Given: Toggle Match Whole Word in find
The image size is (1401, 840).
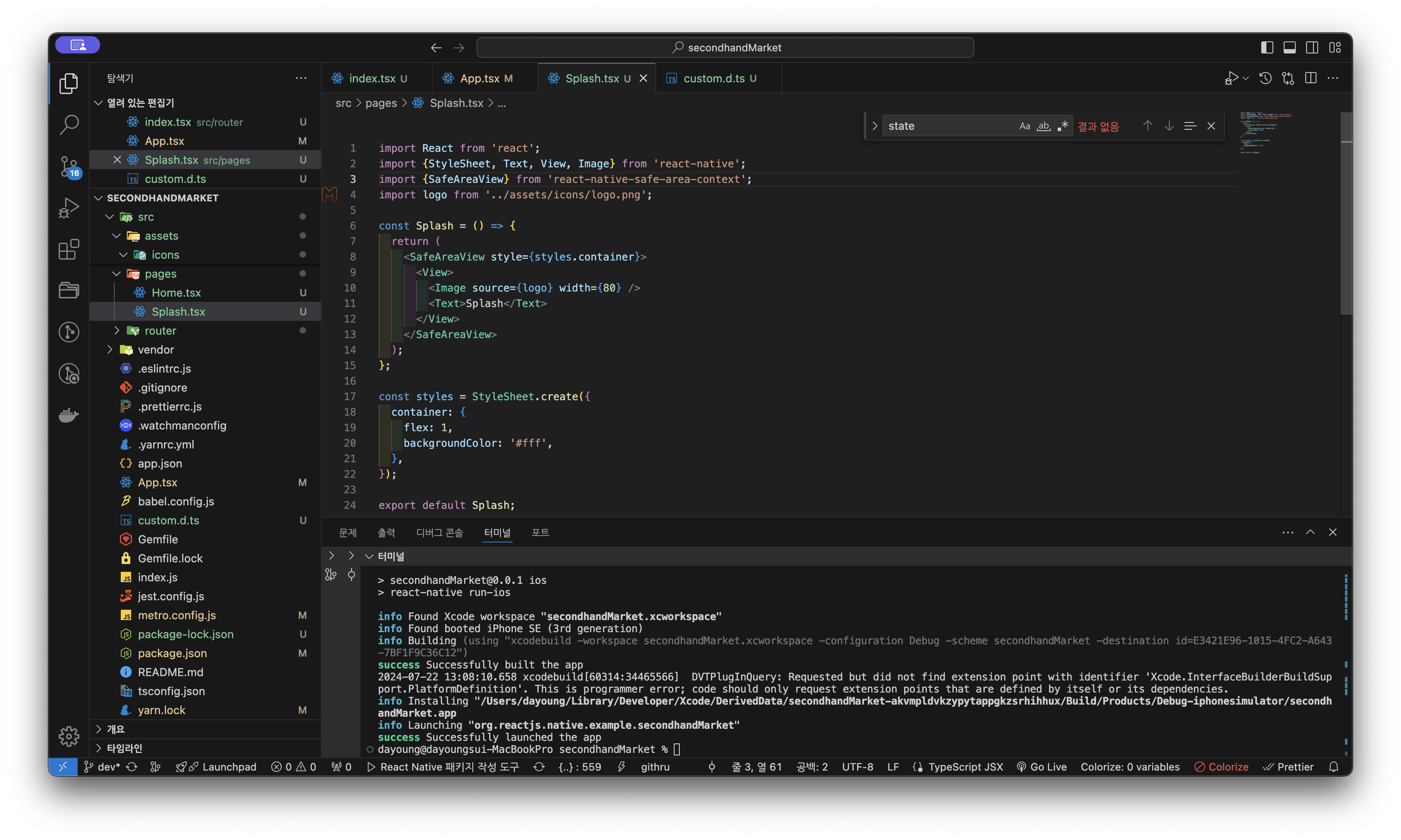Looking at the screenshot, I should (x=1043, y=125).
